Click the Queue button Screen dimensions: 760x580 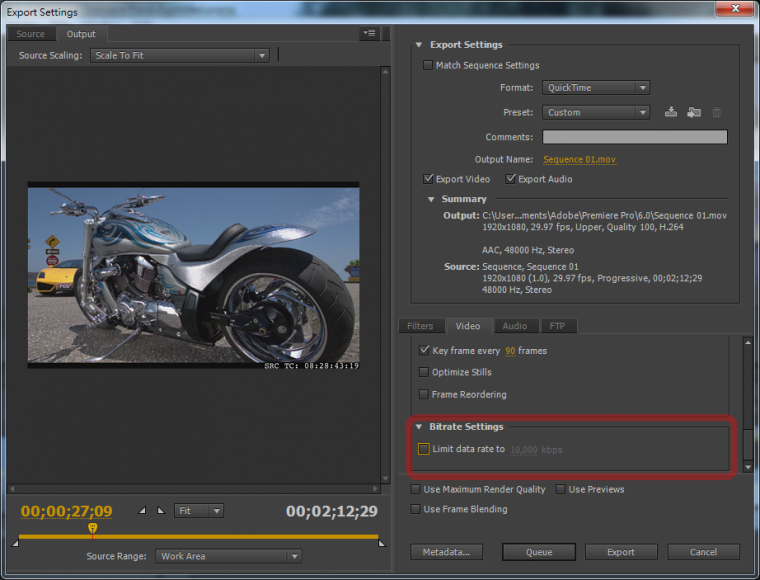(539, 552)
